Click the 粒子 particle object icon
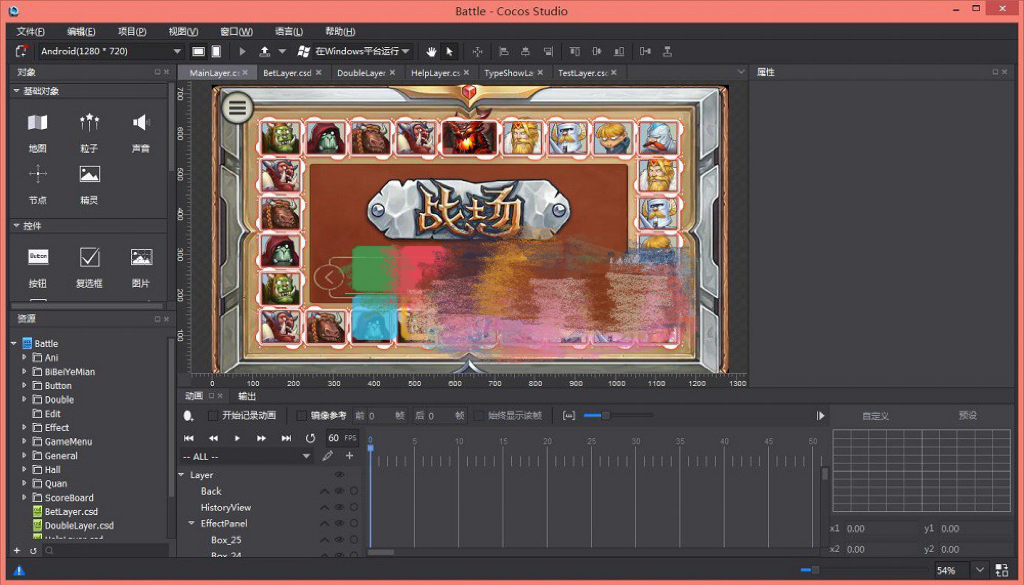This screenshot has height=585, width=1024. coord(90,123)
